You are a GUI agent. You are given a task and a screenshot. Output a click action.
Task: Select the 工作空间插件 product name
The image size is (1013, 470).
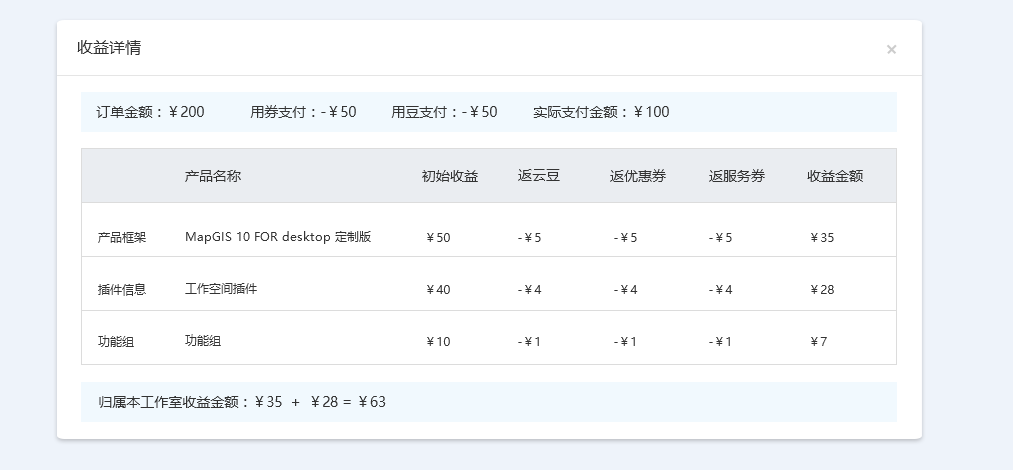pyautogui.click(x=221, y=289)
